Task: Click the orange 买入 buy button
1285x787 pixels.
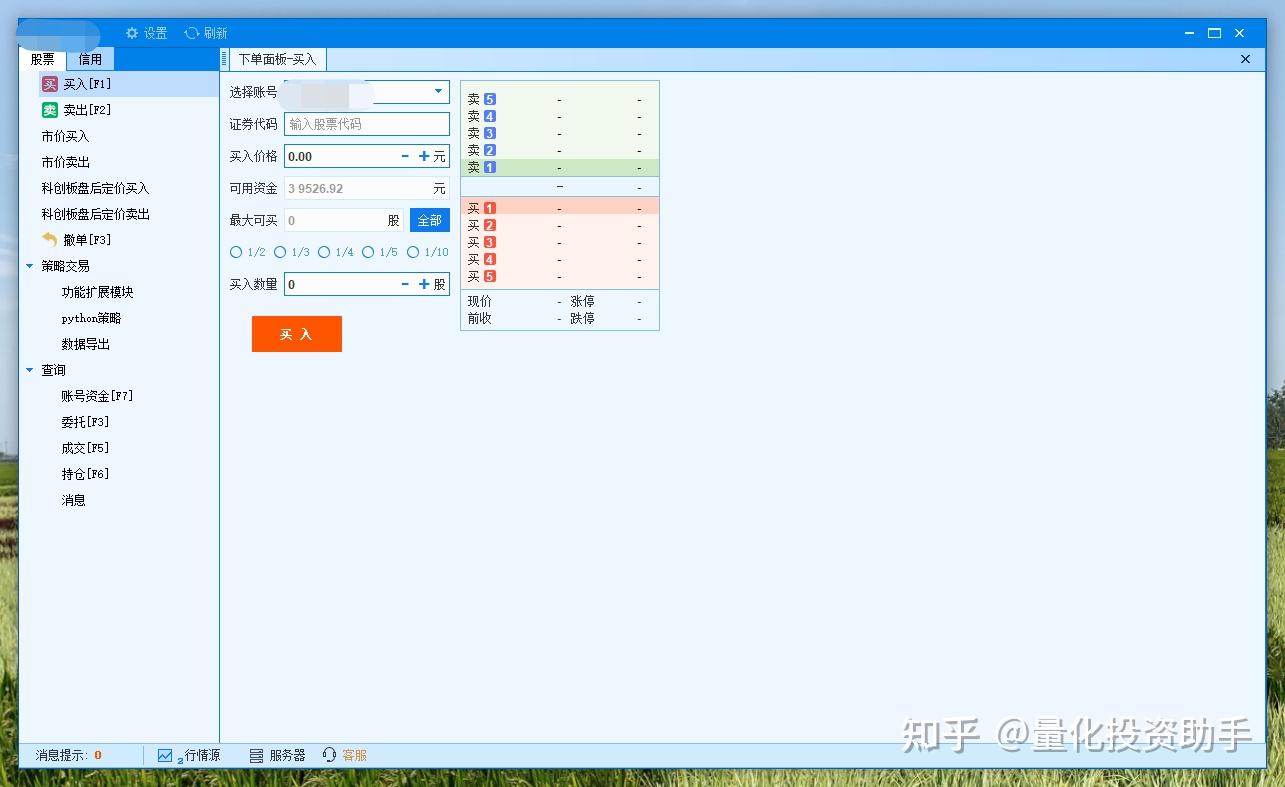Action: tap(296, 334)
